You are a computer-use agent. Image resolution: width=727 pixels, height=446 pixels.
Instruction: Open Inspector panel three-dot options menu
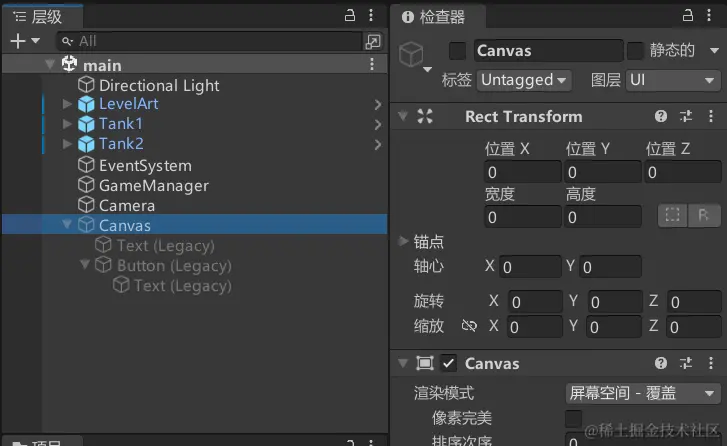click(709, 15)
